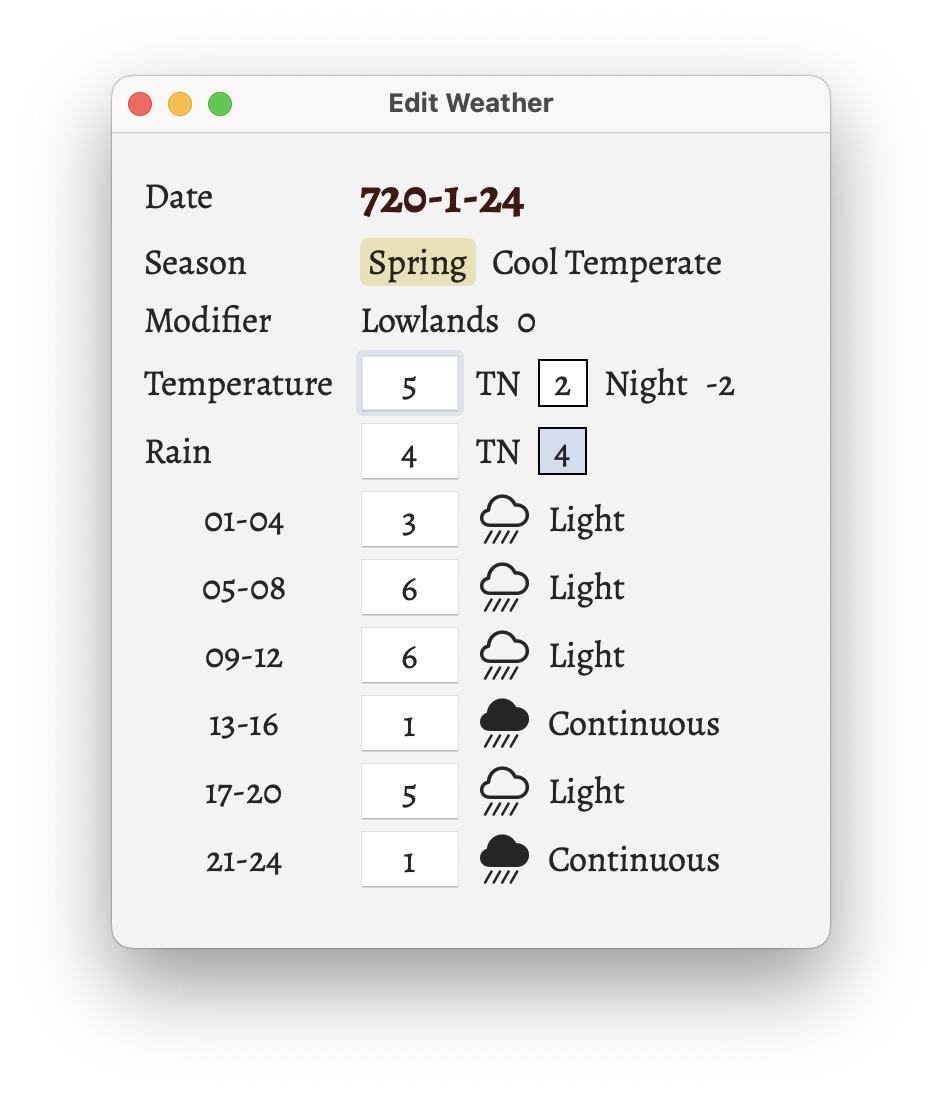Click the 21-24 rain value field
The width and height of the screenshot is (942, 1096).
click(x=410, y=858)
